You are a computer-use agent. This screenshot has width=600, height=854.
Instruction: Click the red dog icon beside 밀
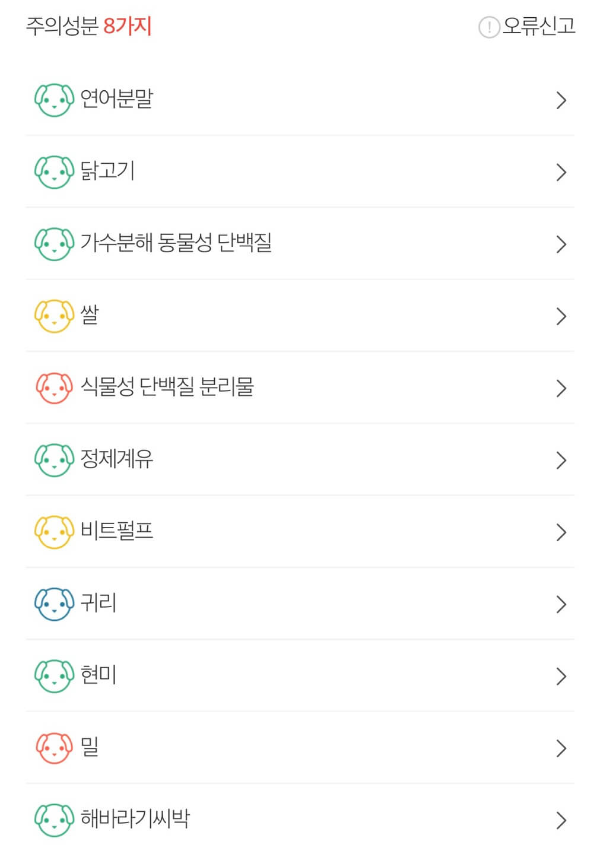pos(52,748)
